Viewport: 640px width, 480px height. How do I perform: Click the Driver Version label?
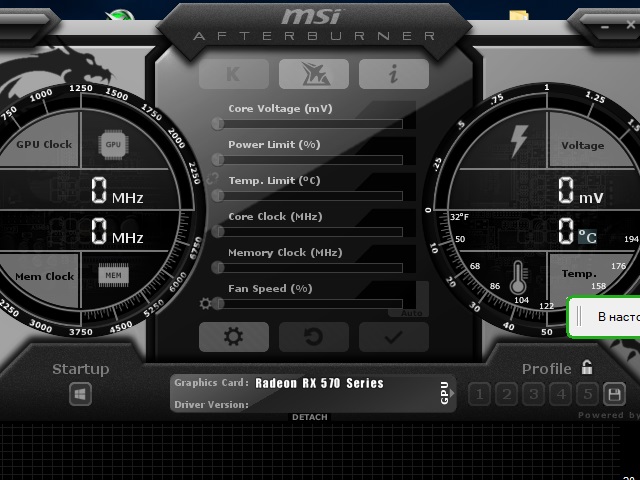point(211,404)
